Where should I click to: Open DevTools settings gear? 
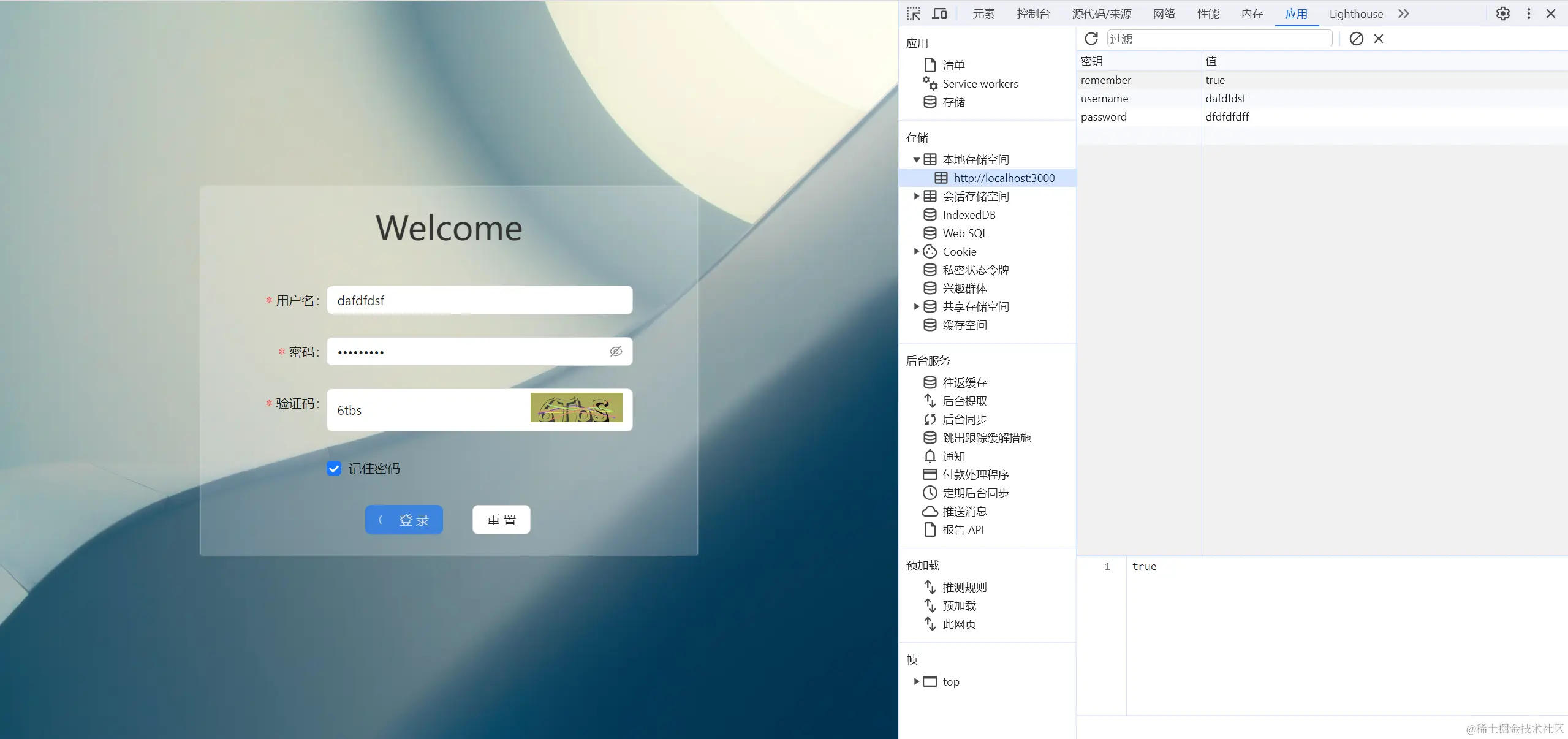[x=1503, y=13]
